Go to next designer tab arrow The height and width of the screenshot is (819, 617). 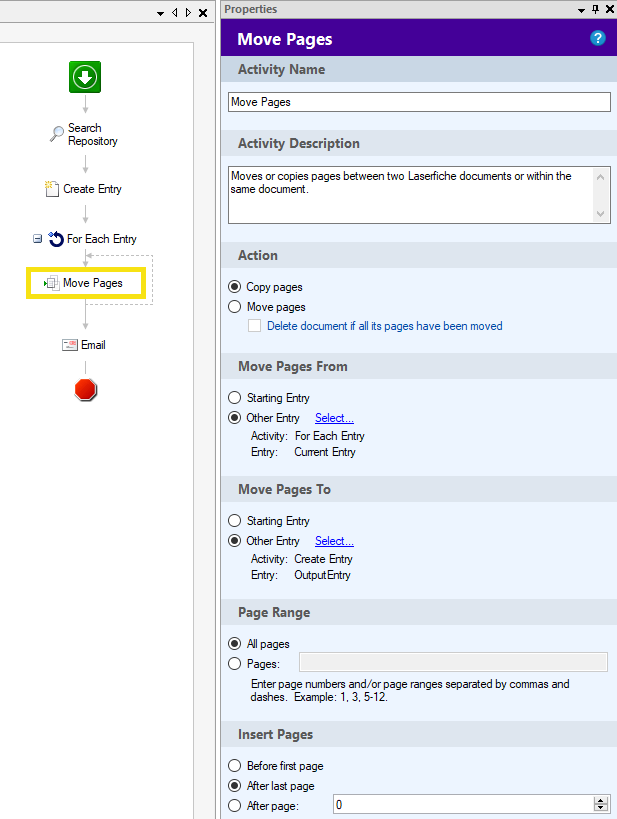(189, 13)
